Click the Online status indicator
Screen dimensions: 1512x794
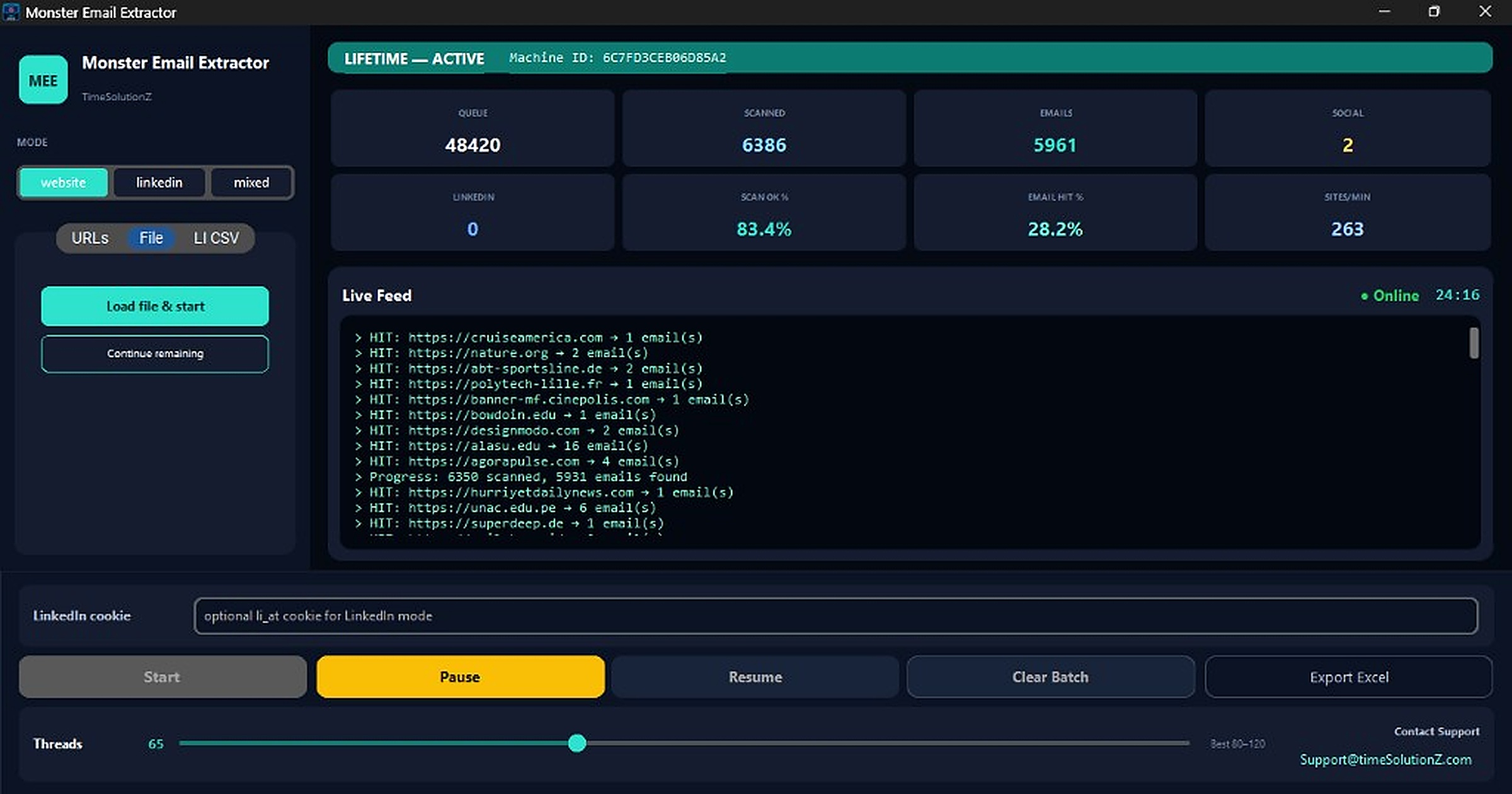click(x=1390, y=296)
